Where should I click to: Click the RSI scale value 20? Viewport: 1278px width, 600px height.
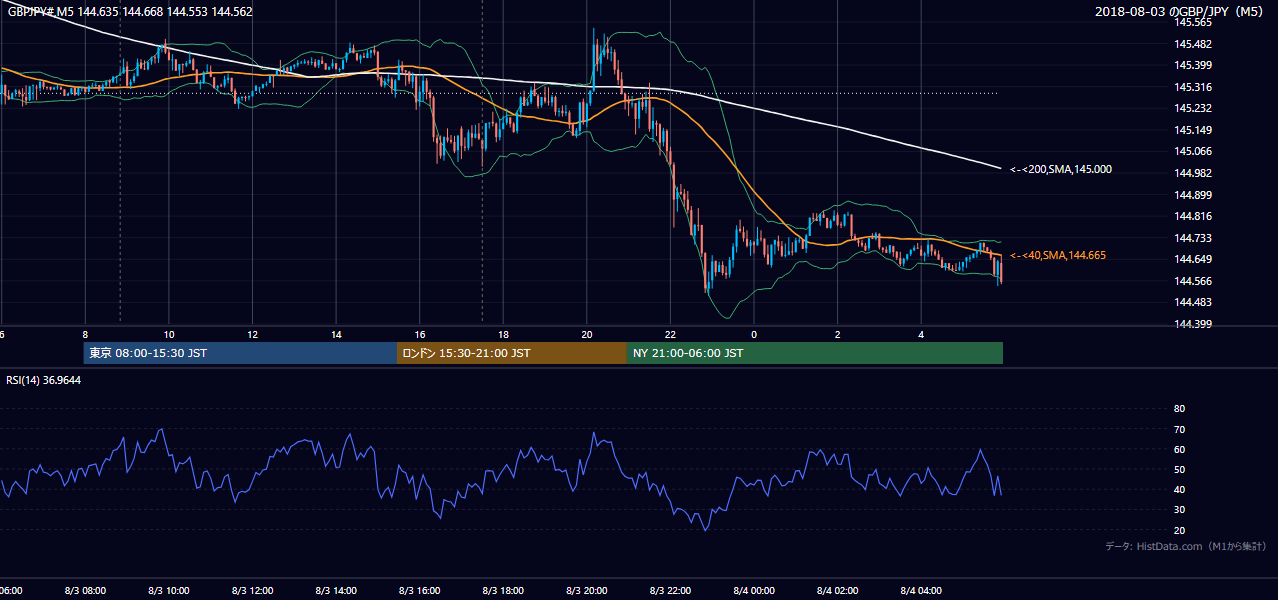coord(1179,530)
